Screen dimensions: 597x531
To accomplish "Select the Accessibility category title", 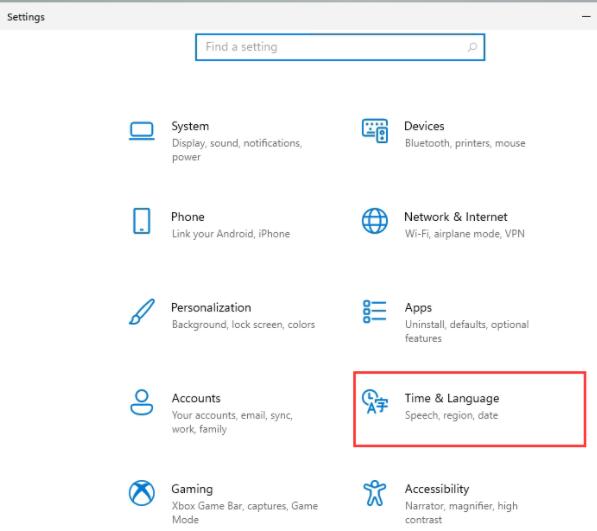I will point(437,490).
